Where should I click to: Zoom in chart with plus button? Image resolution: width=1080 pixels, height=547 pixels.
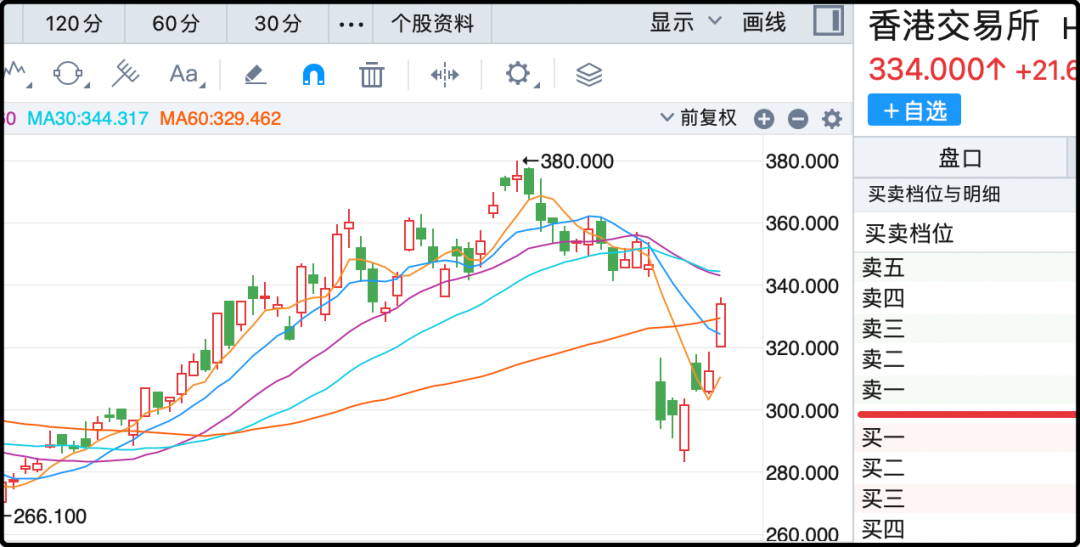[764, 120]
